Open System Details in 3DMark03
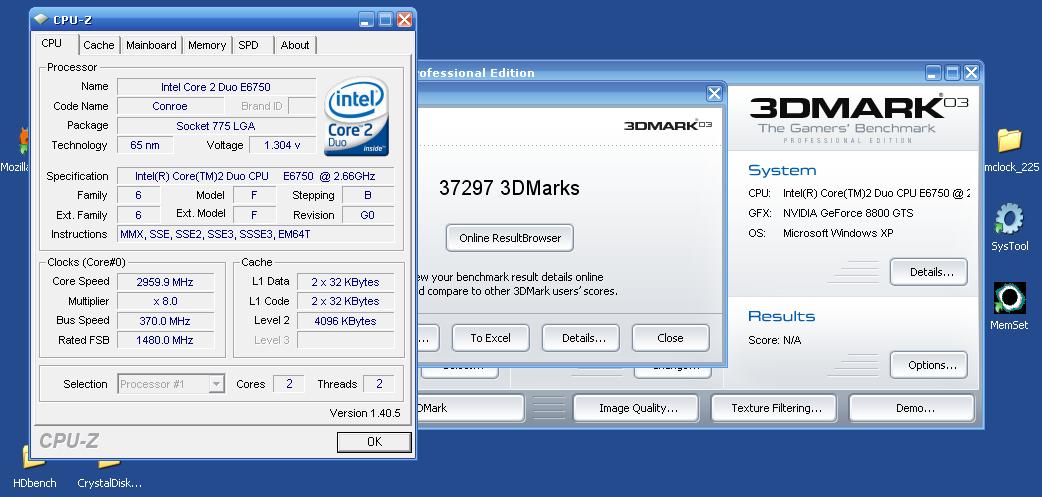The width and height of the screenshot is (1042, 497). [x=928, y=272]
